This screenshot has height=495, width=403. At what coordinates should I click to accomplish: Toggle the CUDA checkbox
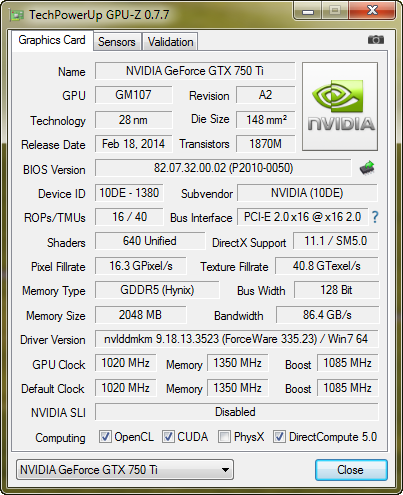click(168, 437)
